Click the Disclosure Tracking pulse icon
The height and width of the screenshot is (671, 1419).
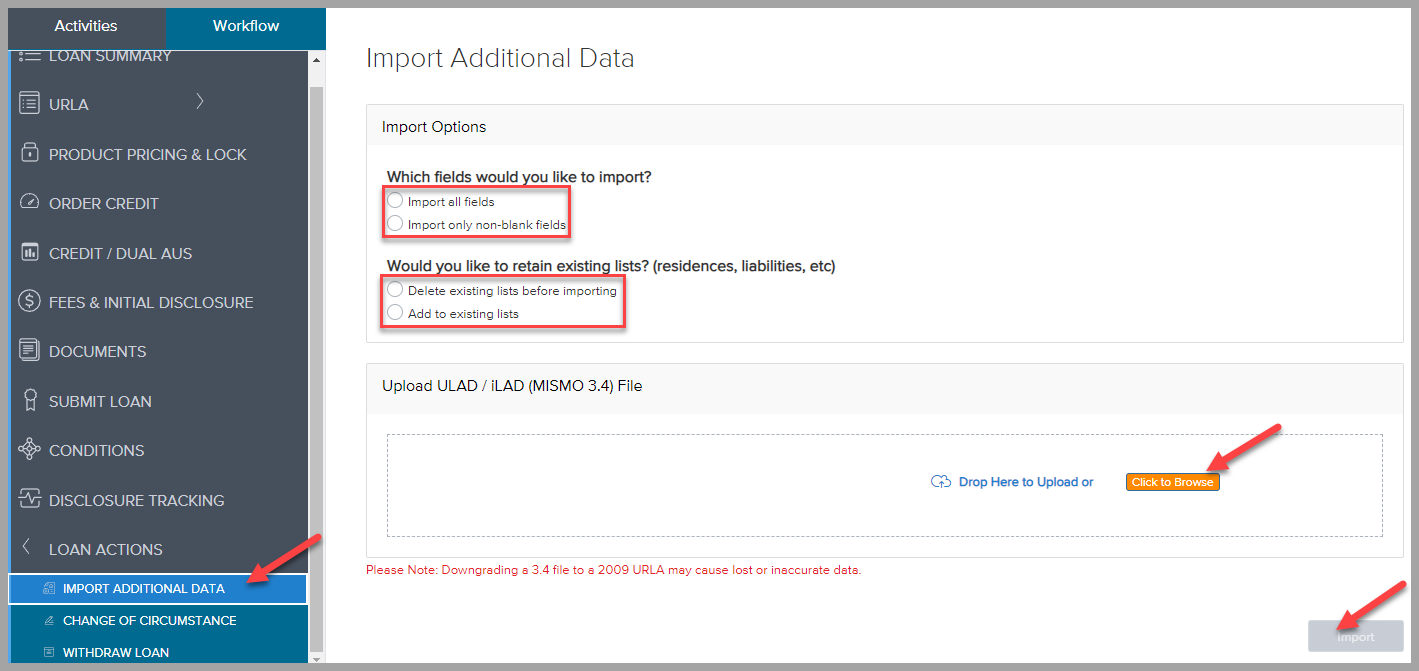point(29,500)
